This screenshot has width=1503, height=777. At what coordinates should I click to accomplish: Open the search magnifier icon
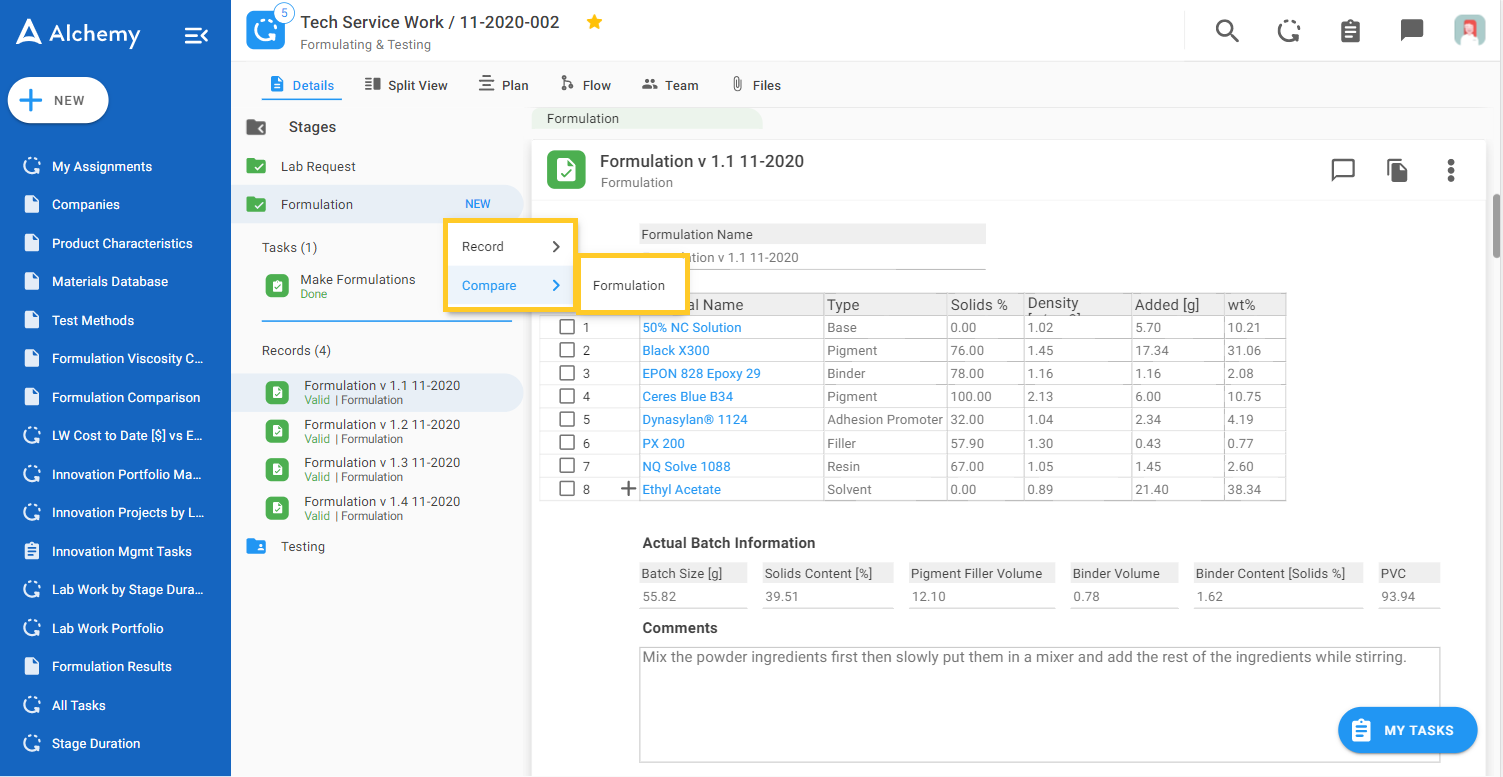[x=1227, y=31]
